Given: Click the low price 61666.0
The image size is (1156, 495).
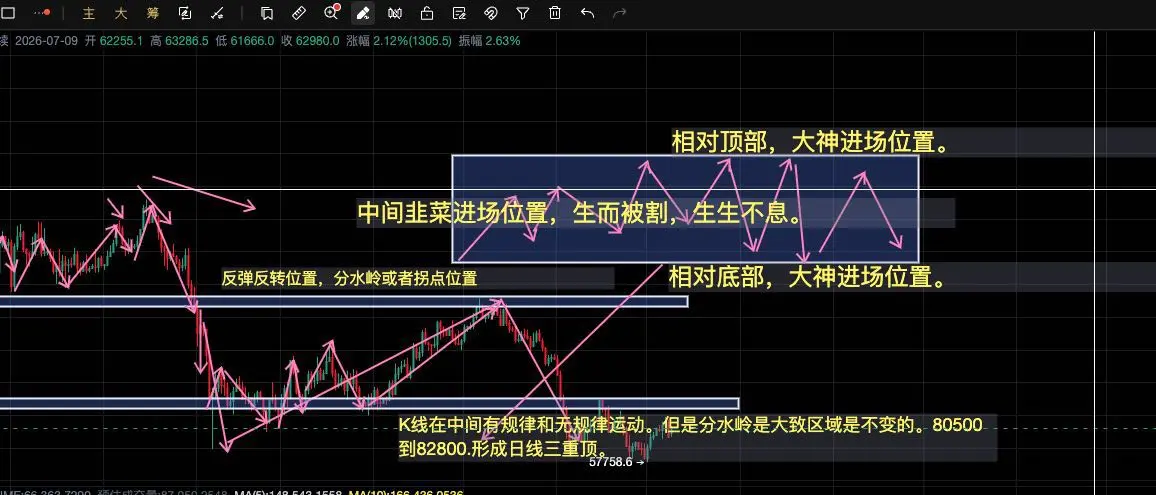Looking at the screenshot, I should click(252, 41).
